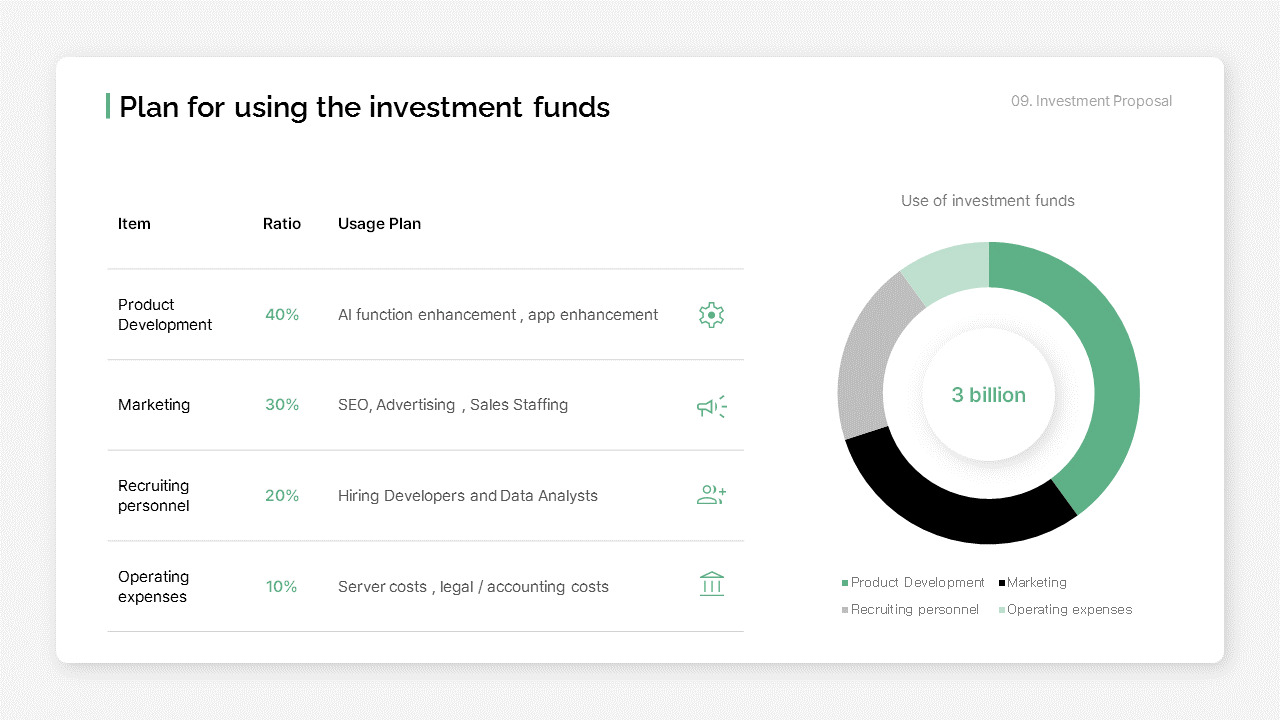Click the 40% ratio value
Image resolution: width=1280 pixels, height=720 pixels.
tap(282, 315)
